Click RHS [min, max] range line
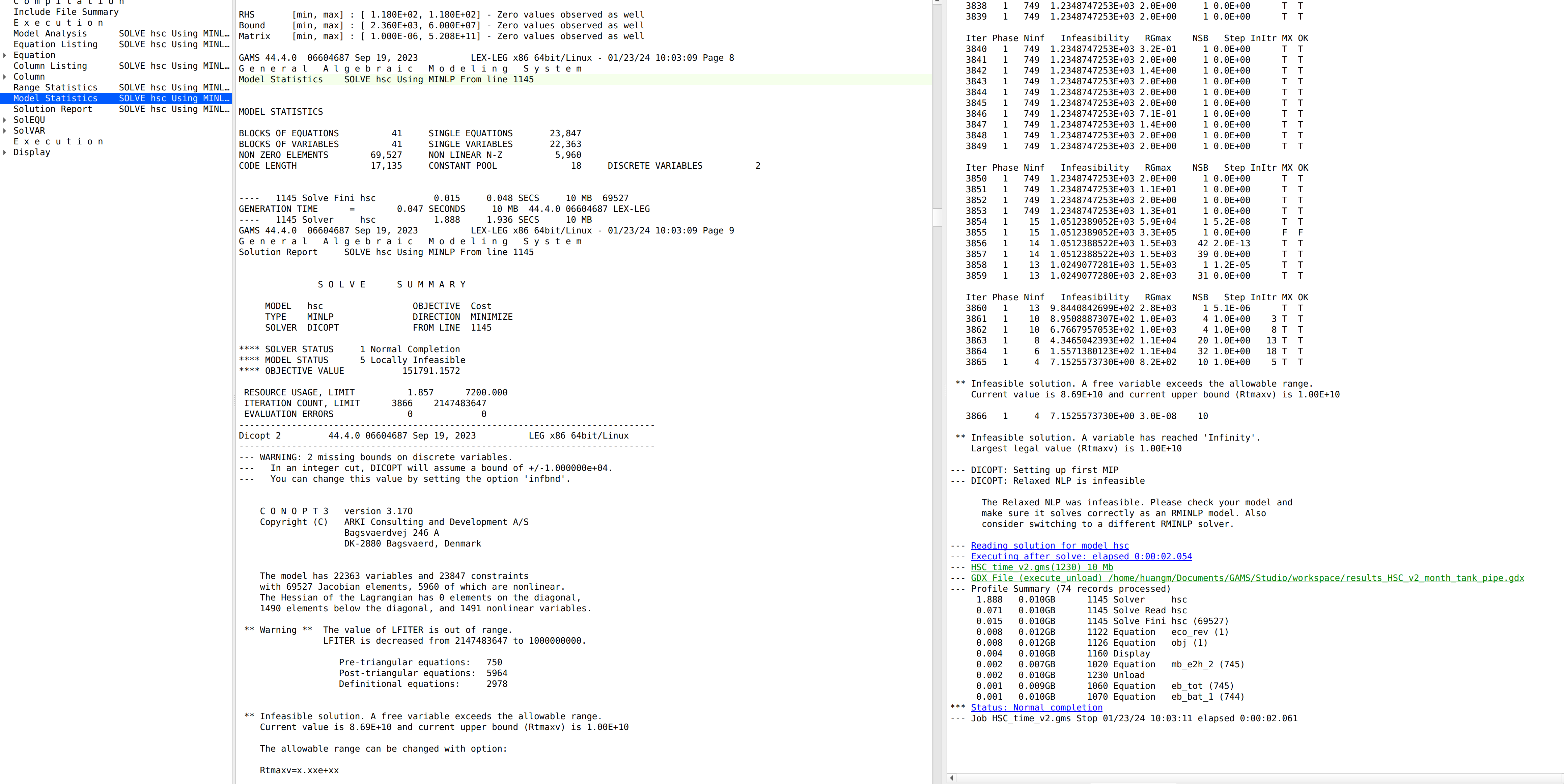The width and height of the screenshot is (1564, 784). pyautogui.click(x=441, y=15)
